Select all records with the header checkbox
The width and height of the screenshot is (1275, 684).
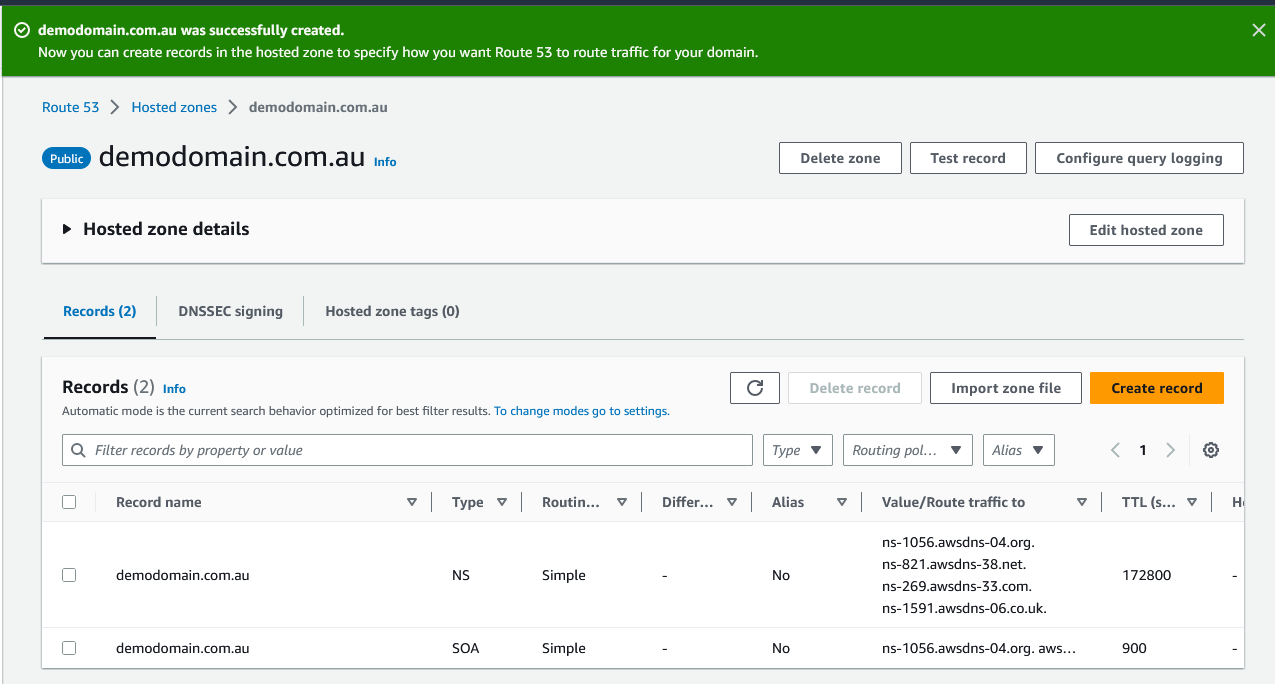68,501
